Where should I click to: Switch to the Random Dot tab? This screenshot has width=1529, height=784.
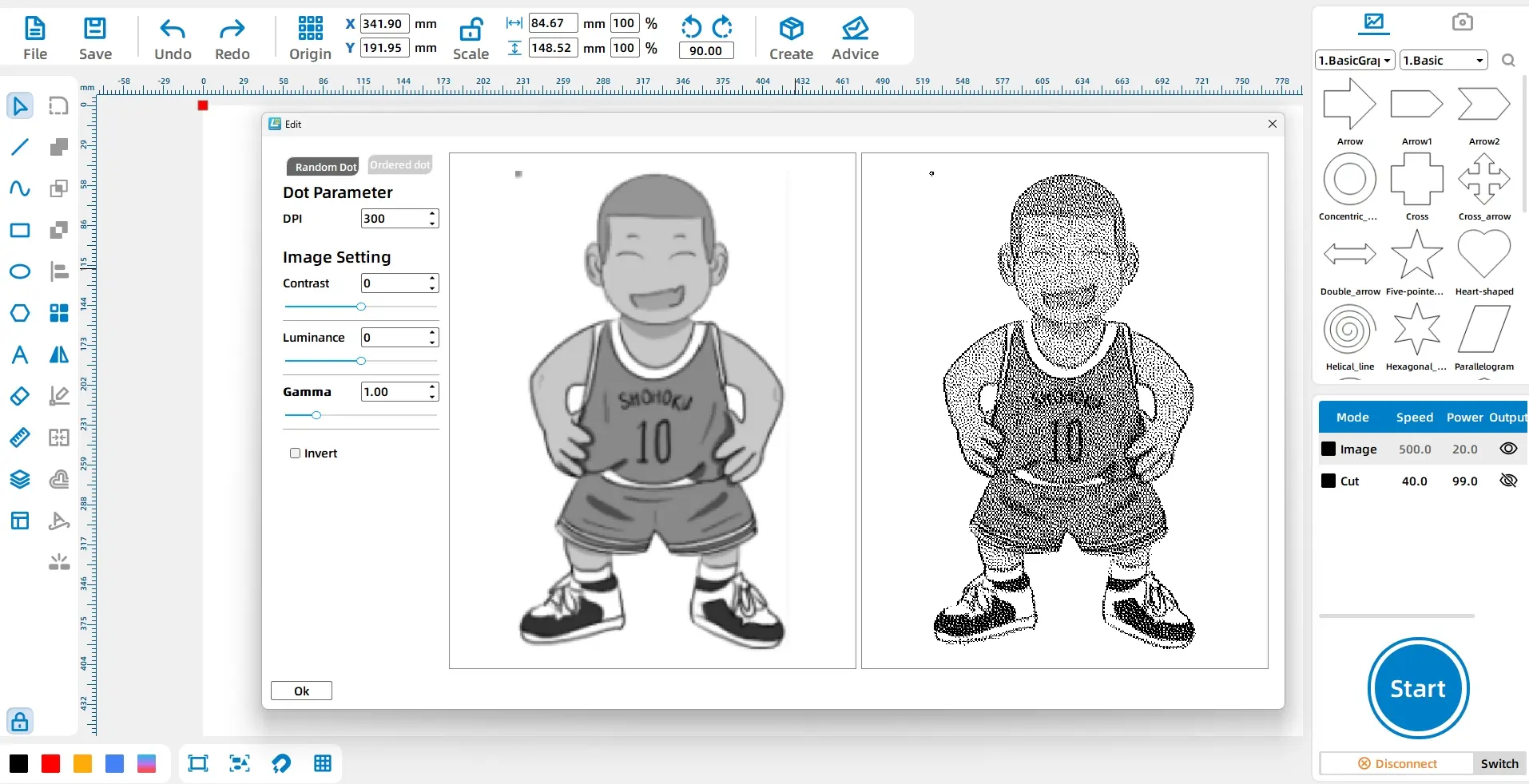324,167
